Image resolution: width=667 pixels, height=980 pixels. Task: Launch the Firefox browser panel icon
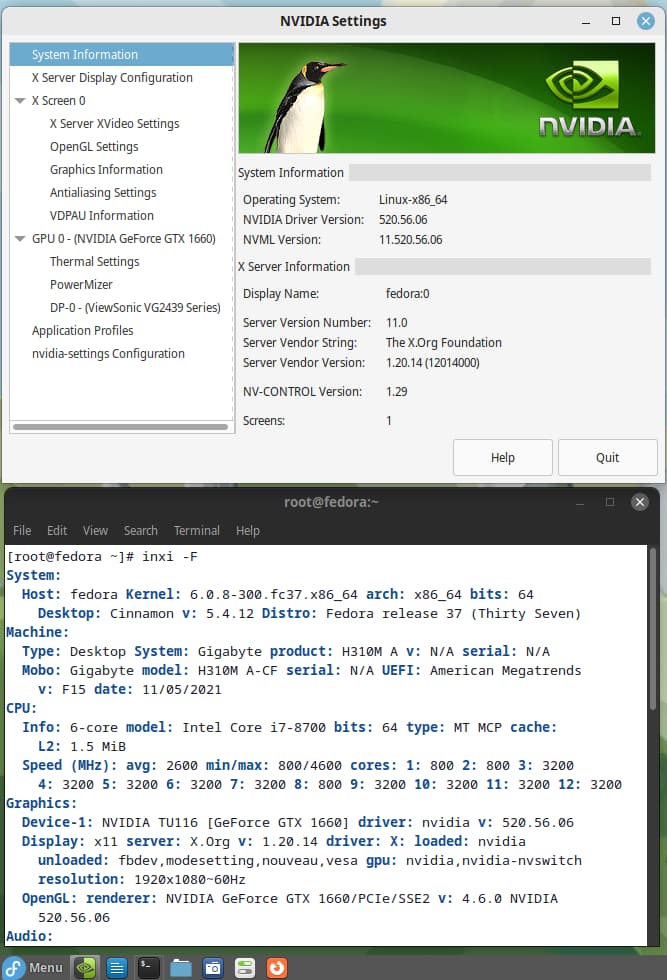[276, 968]
